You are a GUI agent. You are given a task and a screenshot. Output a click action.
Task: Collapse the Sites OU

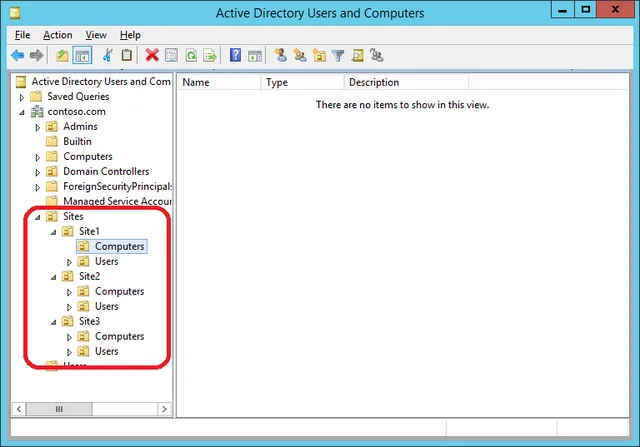[x=38, y=218]
